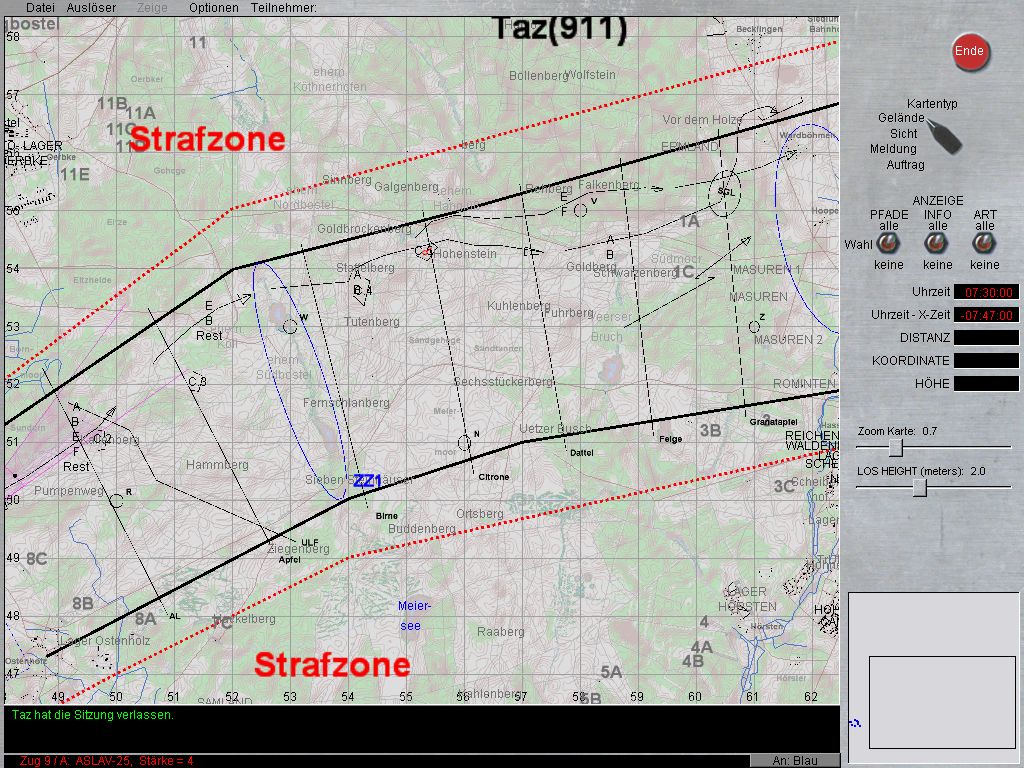Screen dimensions: 1024x768
Task: Click the circle waypoint marked Z
Action: pyautogui.click(x=753, y=326)
